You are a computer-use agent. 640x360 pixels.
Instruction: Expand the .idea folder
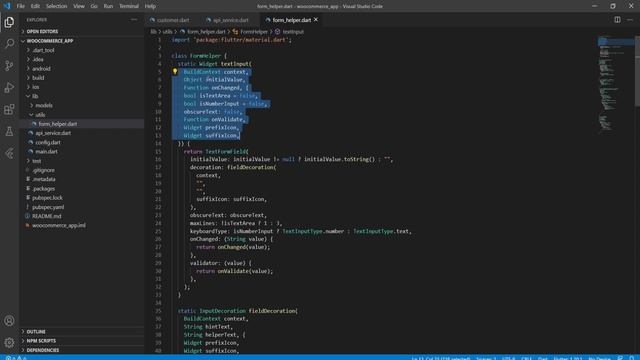[82, 59]
